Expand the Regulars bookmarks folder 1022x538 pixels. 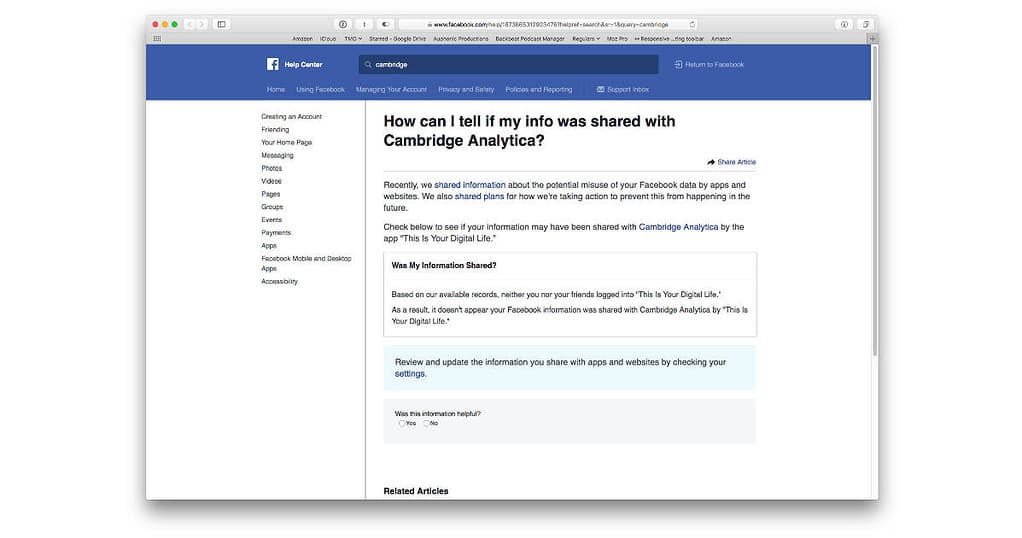point(586,38)
